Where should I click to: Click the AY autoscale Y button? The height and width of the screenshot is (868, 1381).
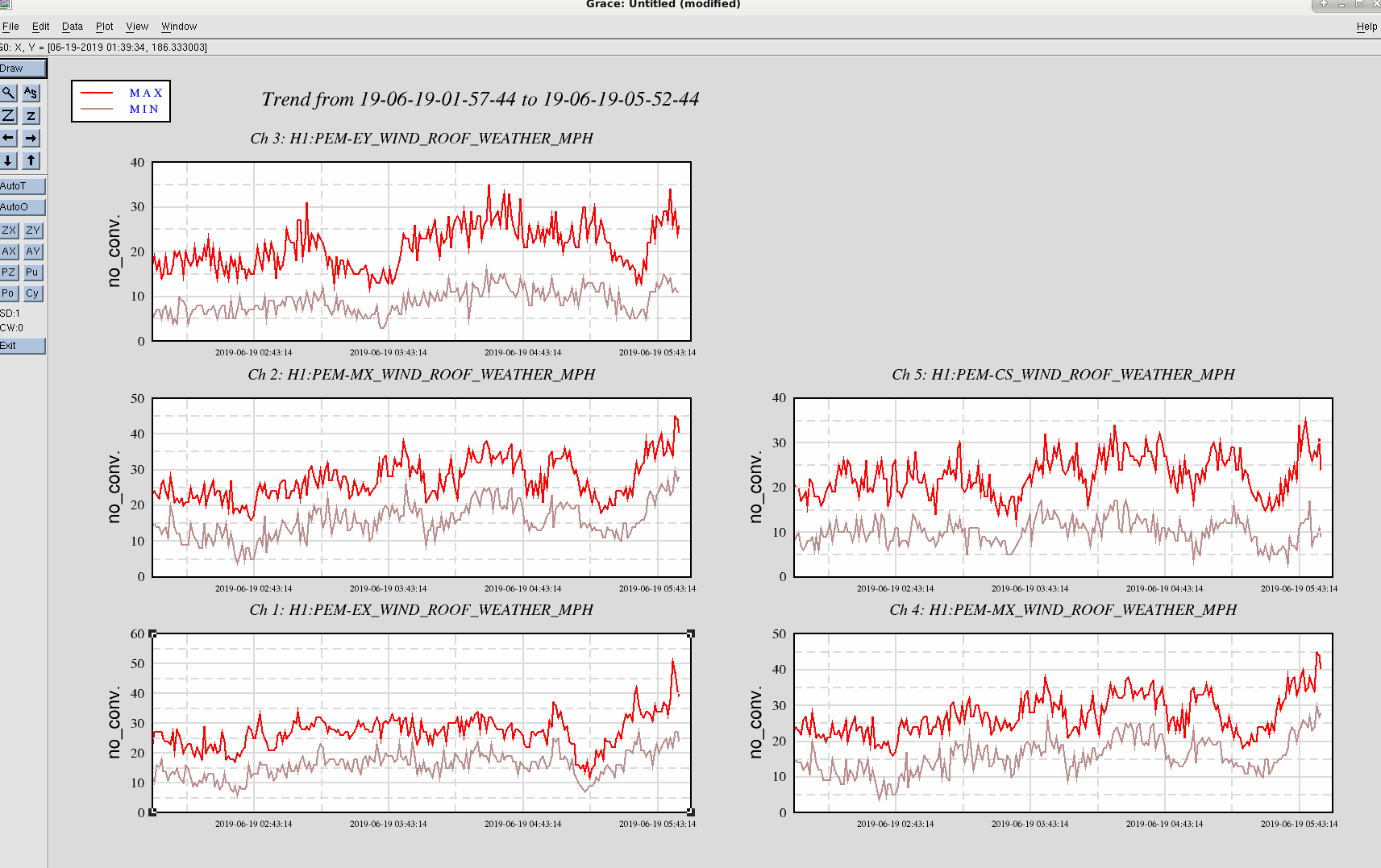[32, 251]
